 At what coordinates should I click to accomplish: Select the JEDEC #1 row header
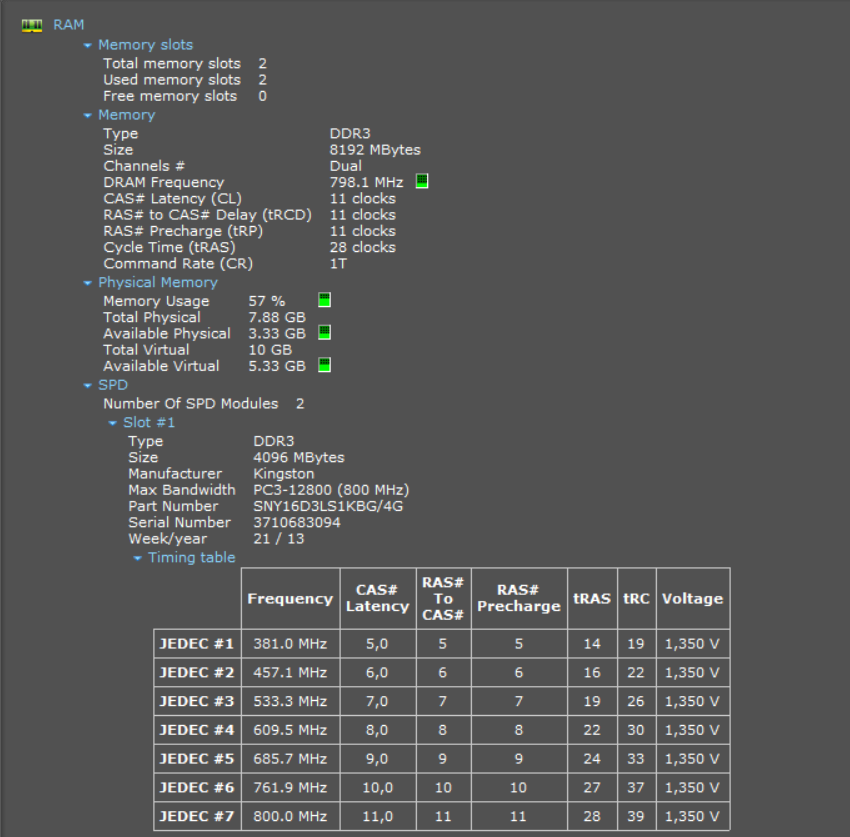[x=197, y=643]
